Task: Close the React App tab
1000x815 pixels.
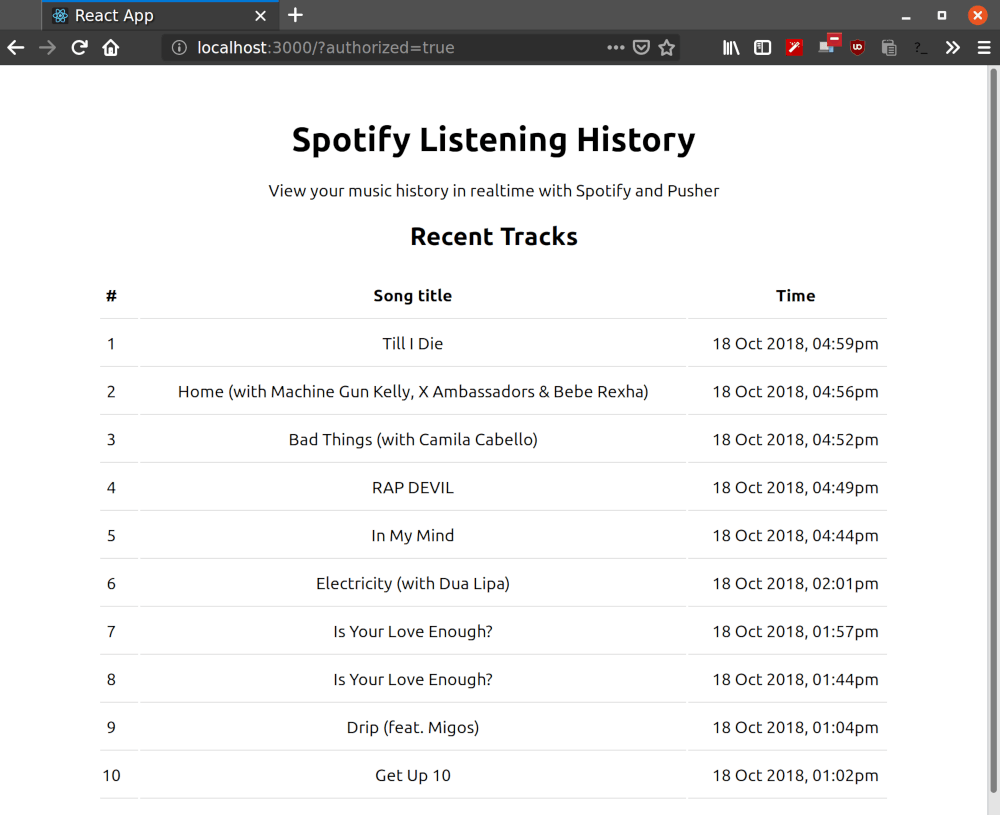Action: click(x=260, y=16)
